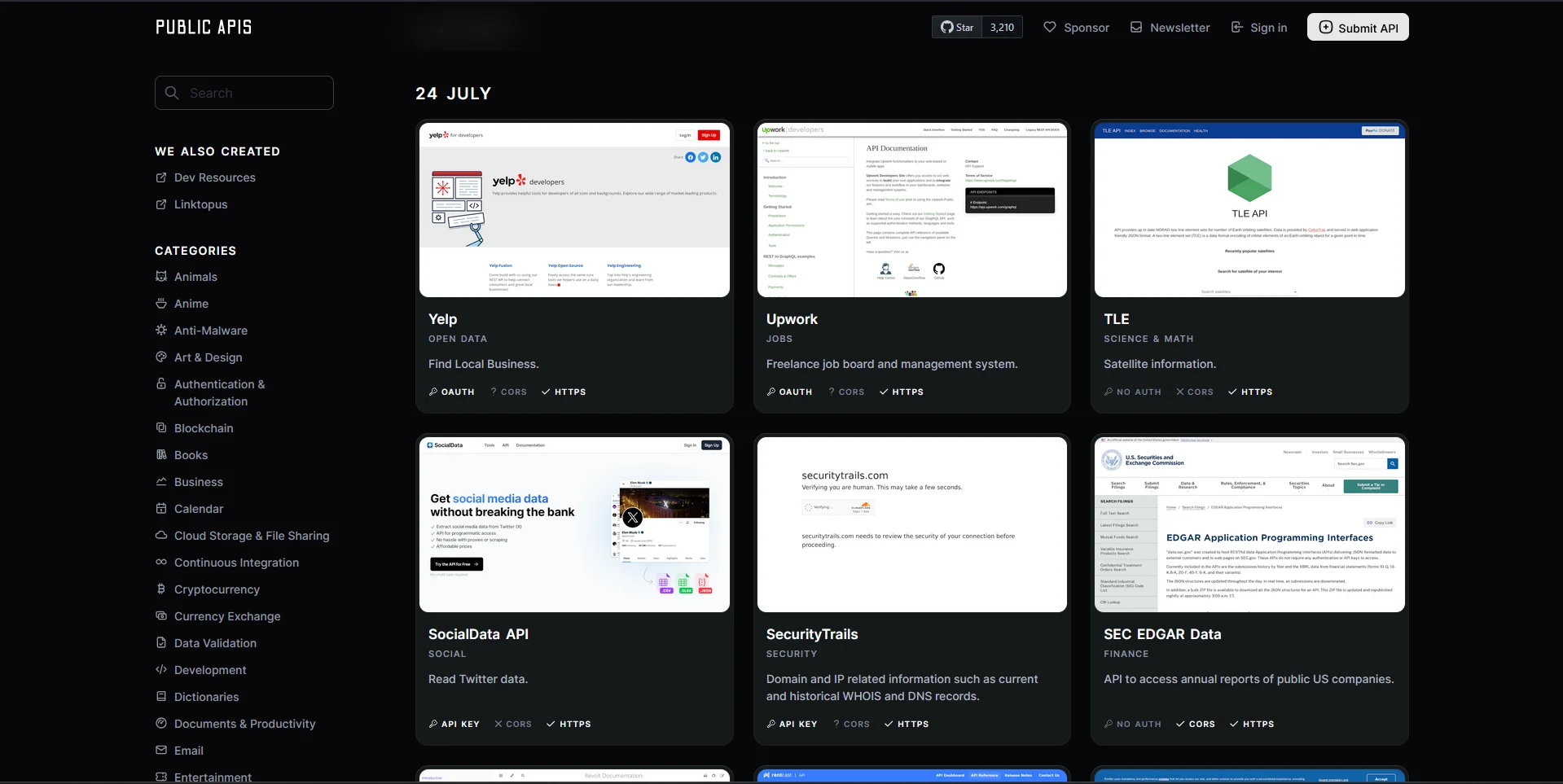The height and width of the screenshot is (784, 1563).
Task: Click the TLE API green logo thumbnail
Action: (1249, 210)
